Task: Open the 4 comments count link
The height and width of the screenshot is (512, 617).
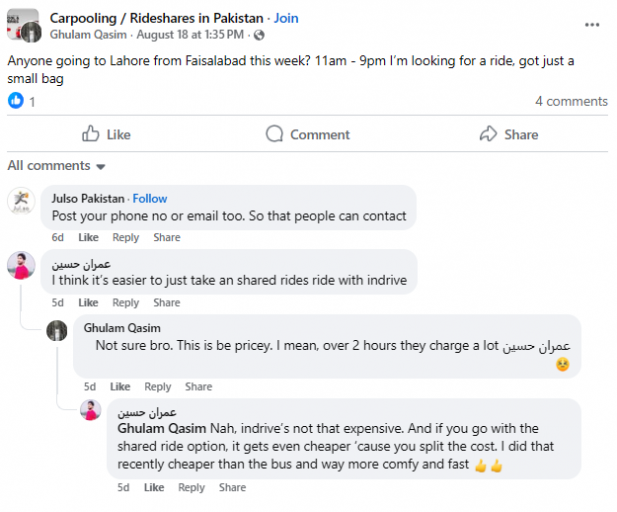Action: click(x=571, y=102)
